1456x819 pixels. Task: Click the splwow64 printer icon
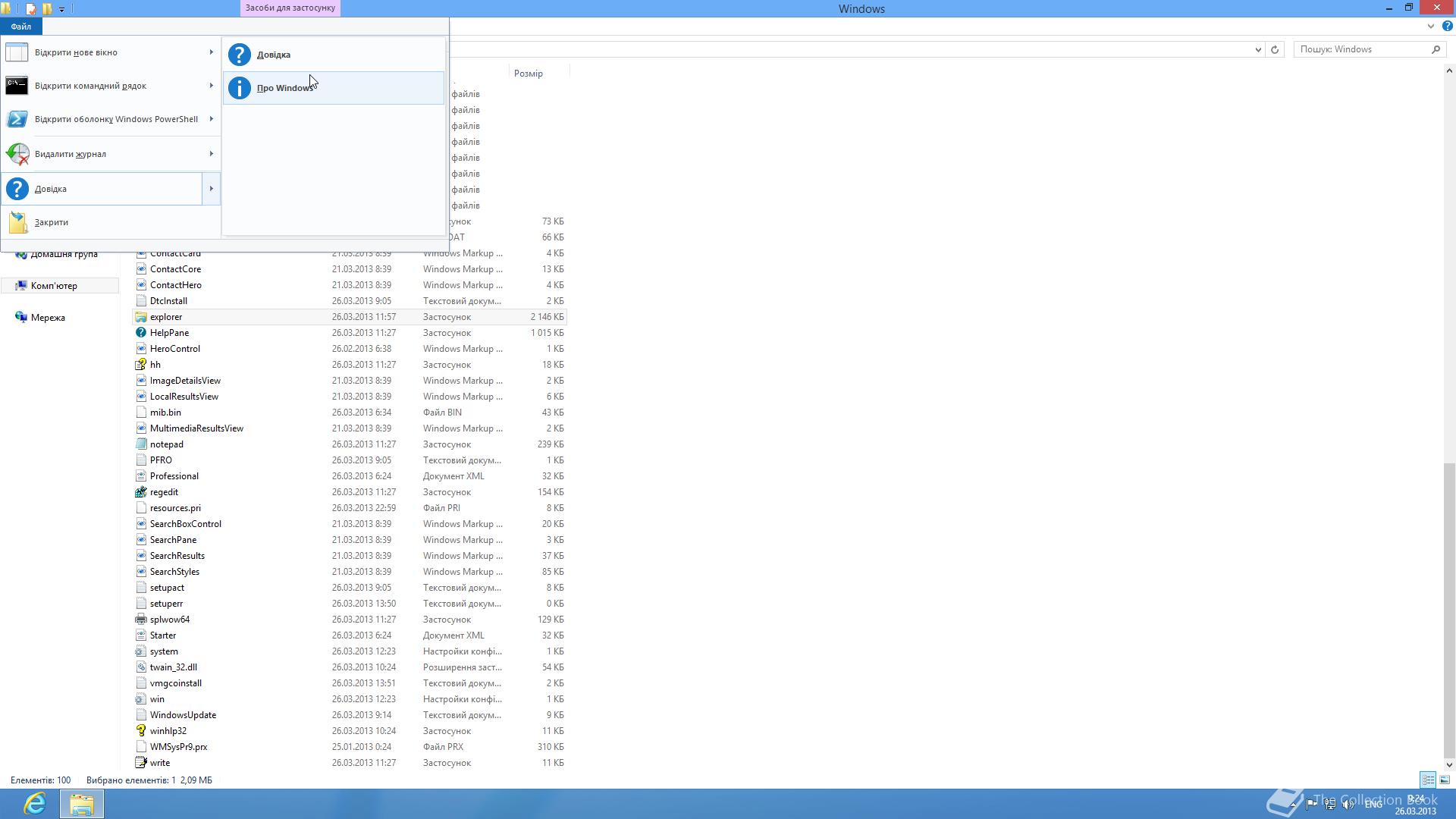(x=140, y=620)
